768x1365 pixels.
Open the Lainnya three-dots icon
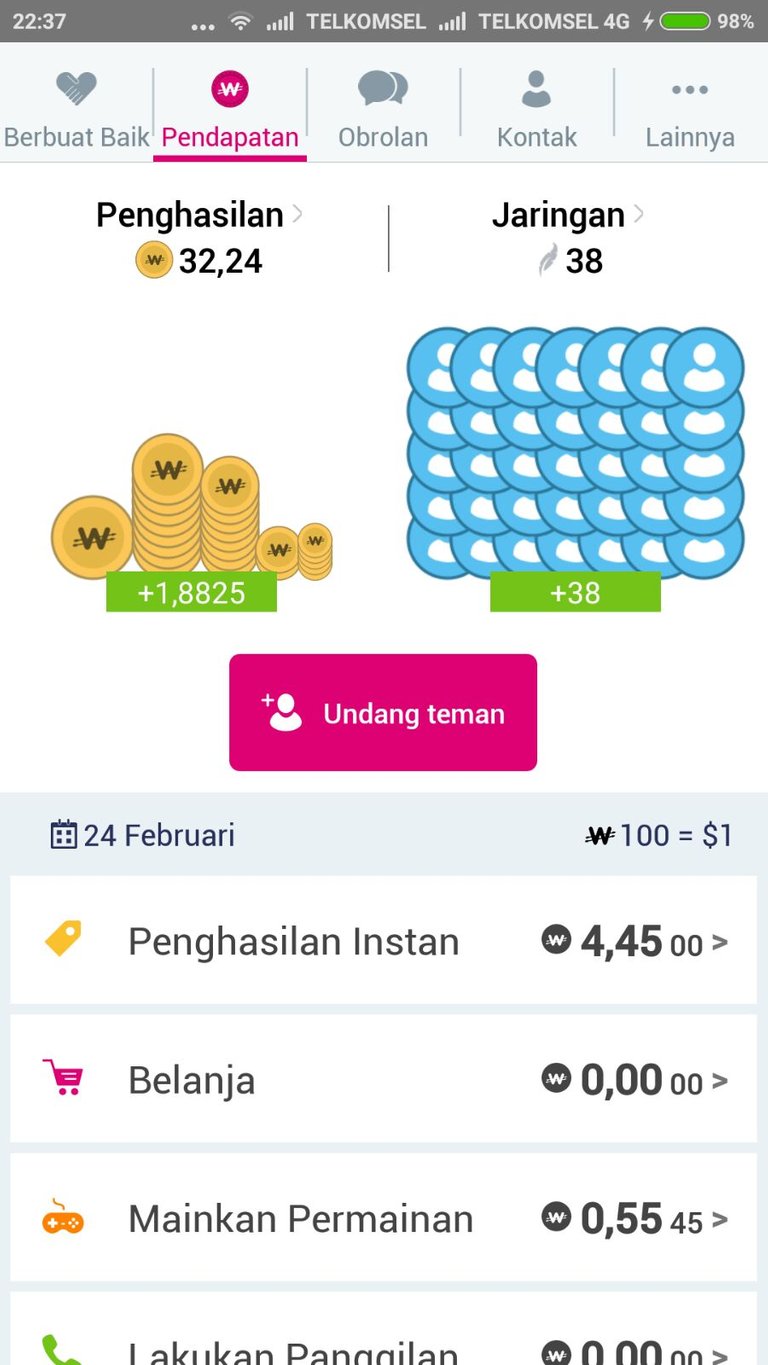click(690, 90)
